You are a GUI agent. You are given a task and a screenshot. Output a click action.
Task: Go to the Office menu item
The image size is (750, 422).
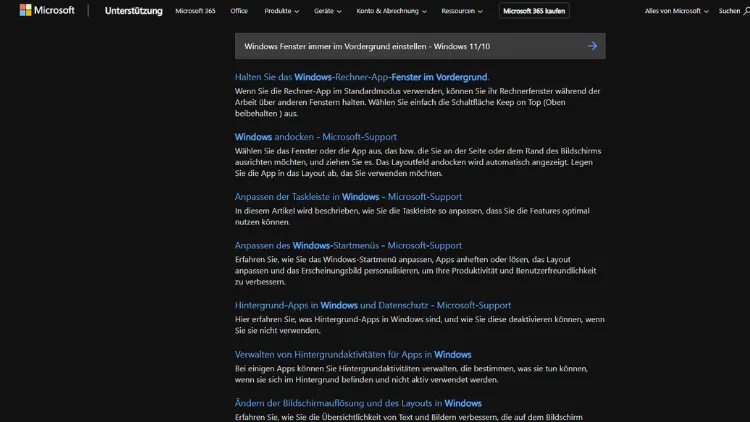click(x=239, y=11)
